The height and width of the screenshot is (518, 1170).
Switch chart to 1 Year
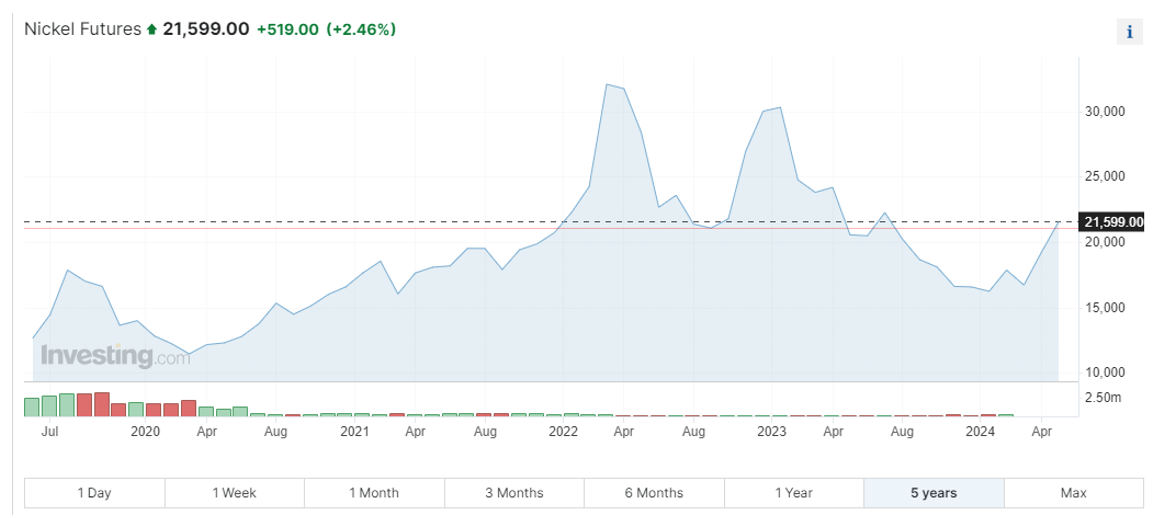click(794, 492)
